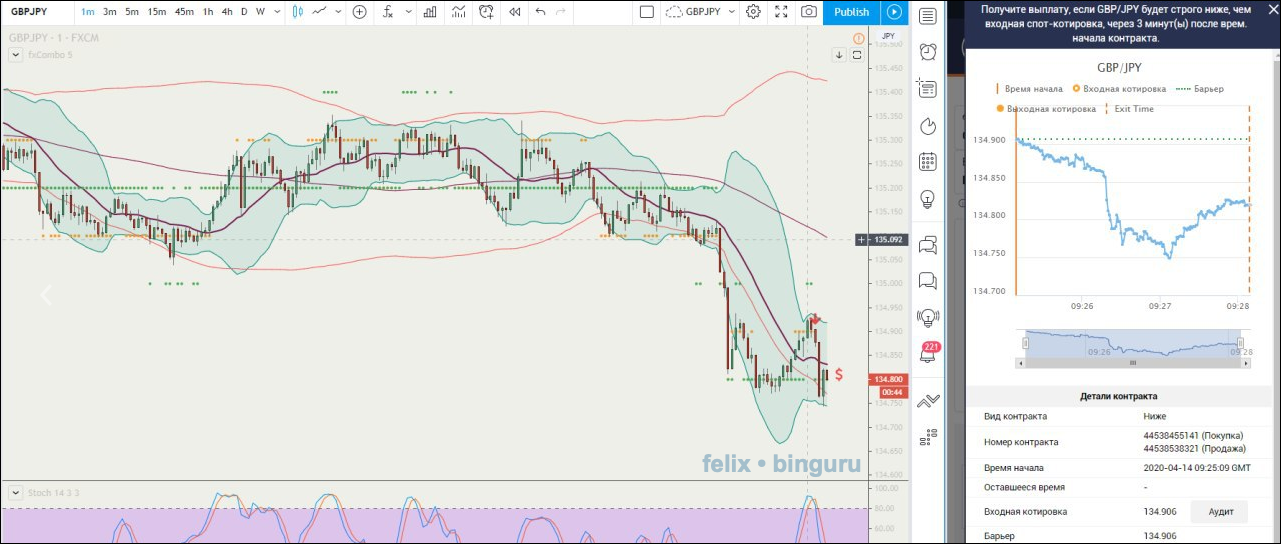Toggle the Барьер legend series

click(x=1196, y=89)
